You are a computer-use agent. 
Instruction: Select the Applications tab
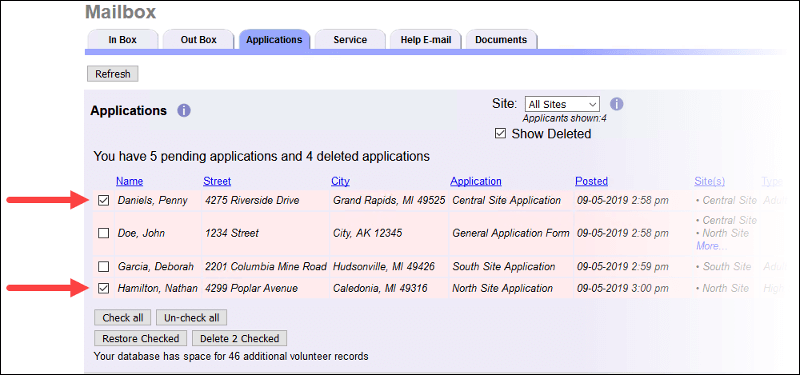[274, 40]
